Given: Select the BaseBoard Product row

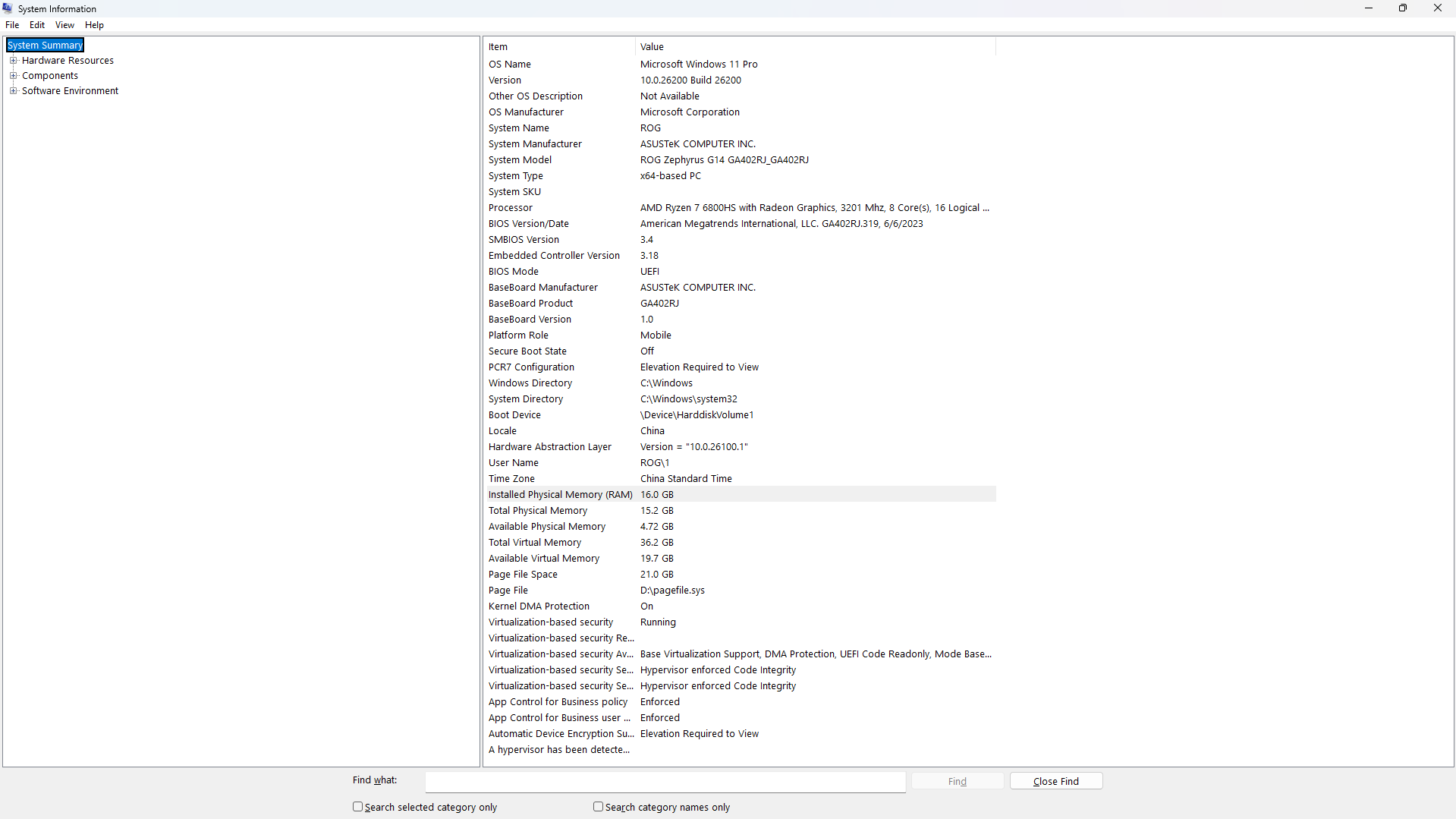Looking at the screenshot, I should click(x=740, y=304).
